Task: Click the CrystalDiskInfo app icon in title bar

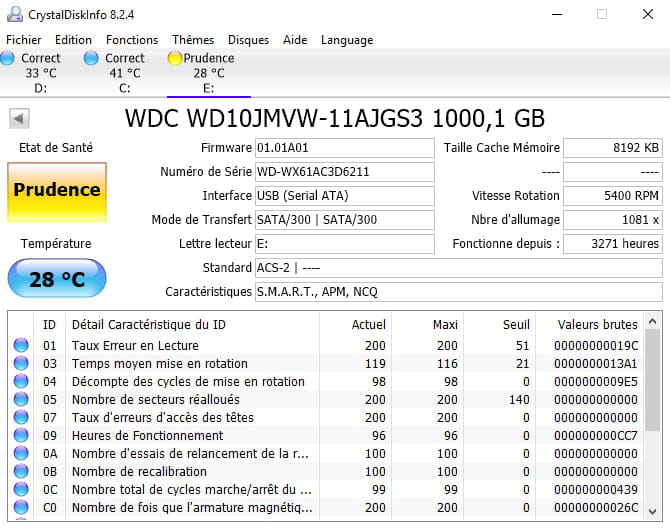Action: 15,15
